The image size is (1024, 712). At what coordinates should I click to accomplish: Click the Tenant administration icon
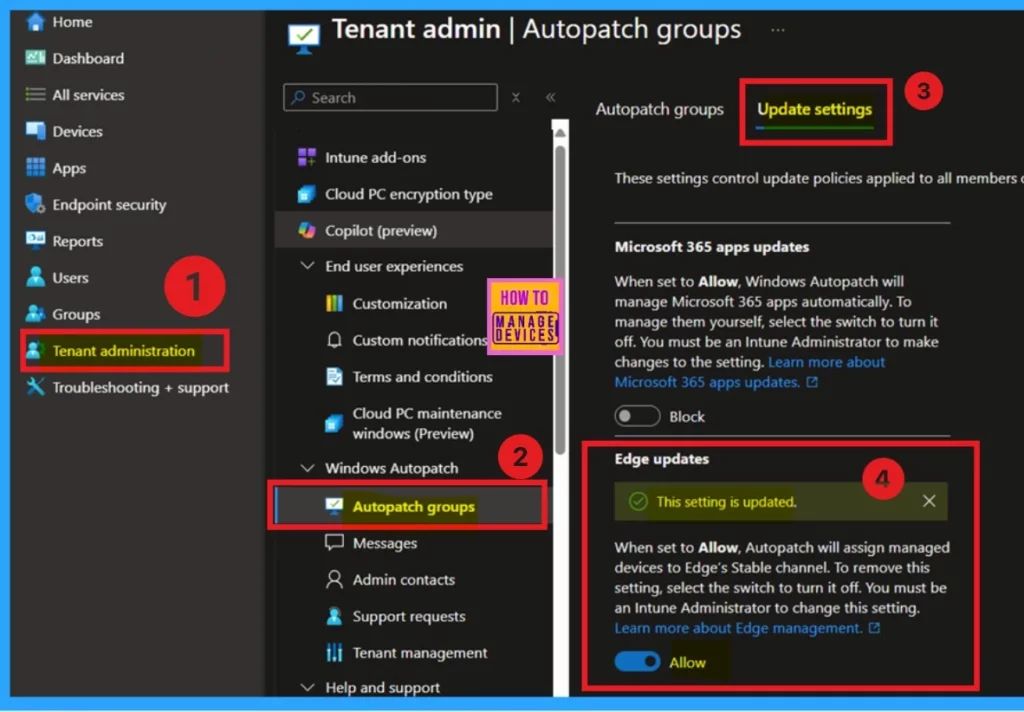(x=34, y=350)
